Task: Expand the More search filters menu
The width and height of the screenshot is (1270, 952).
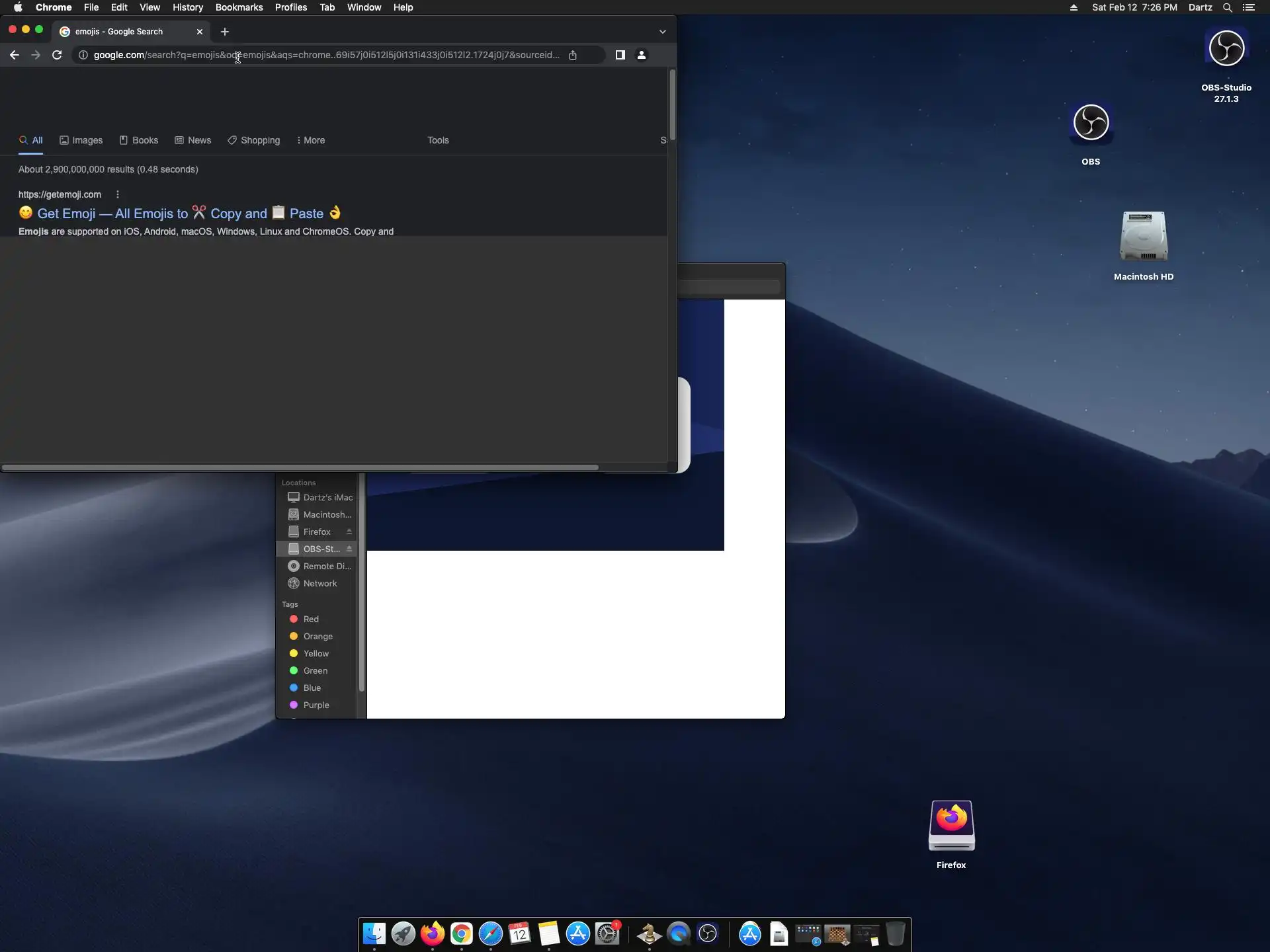Action: (x=310, y=140)
